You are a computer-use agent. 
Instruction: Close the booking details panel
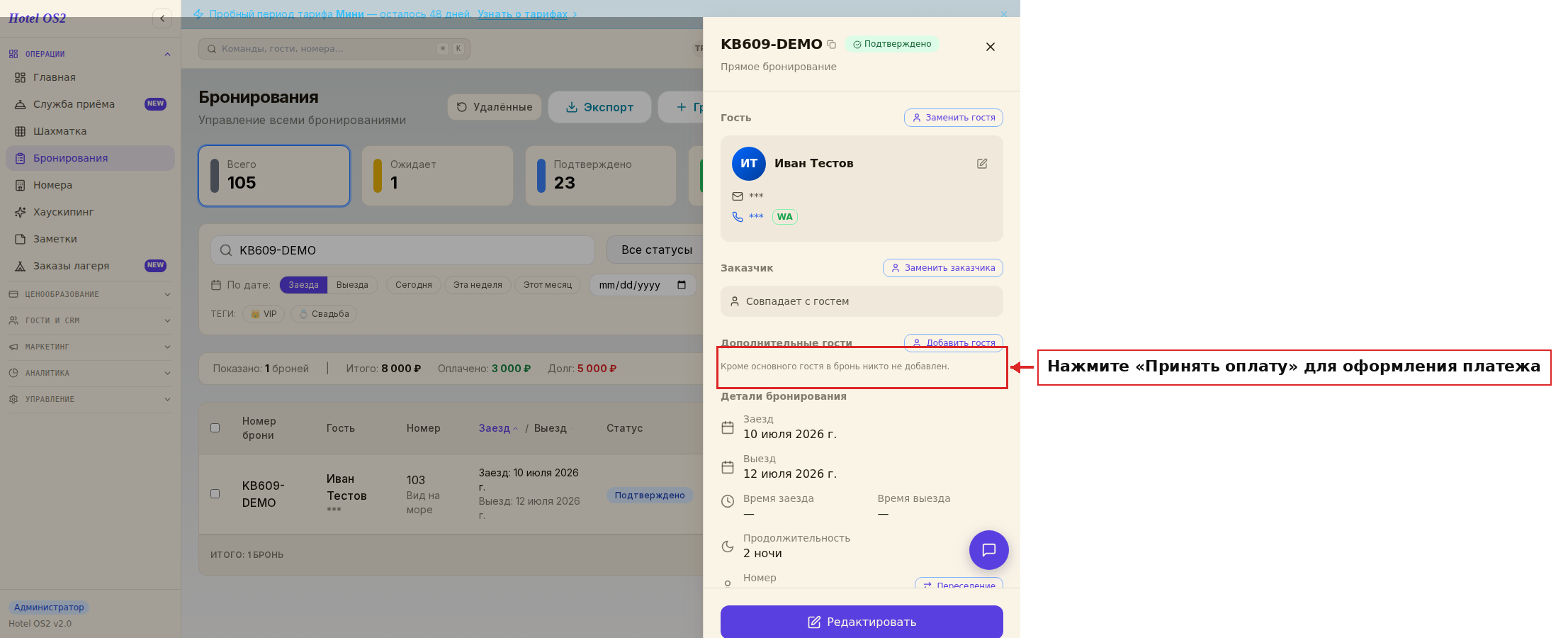[991, 47]
